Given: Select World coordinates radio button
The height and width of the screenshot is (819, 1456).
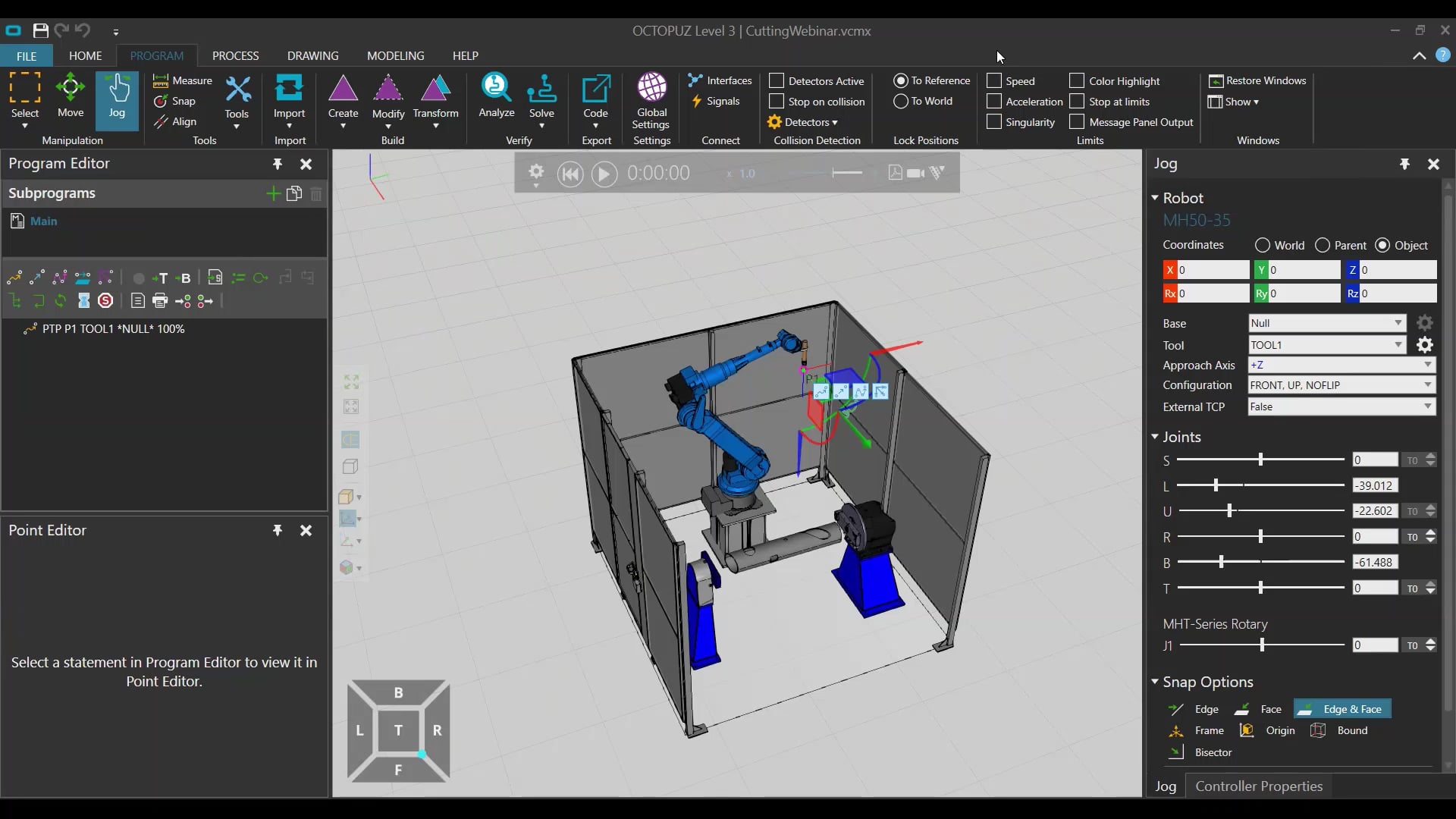Looking at the screenshot, I should click(1263, 245).
